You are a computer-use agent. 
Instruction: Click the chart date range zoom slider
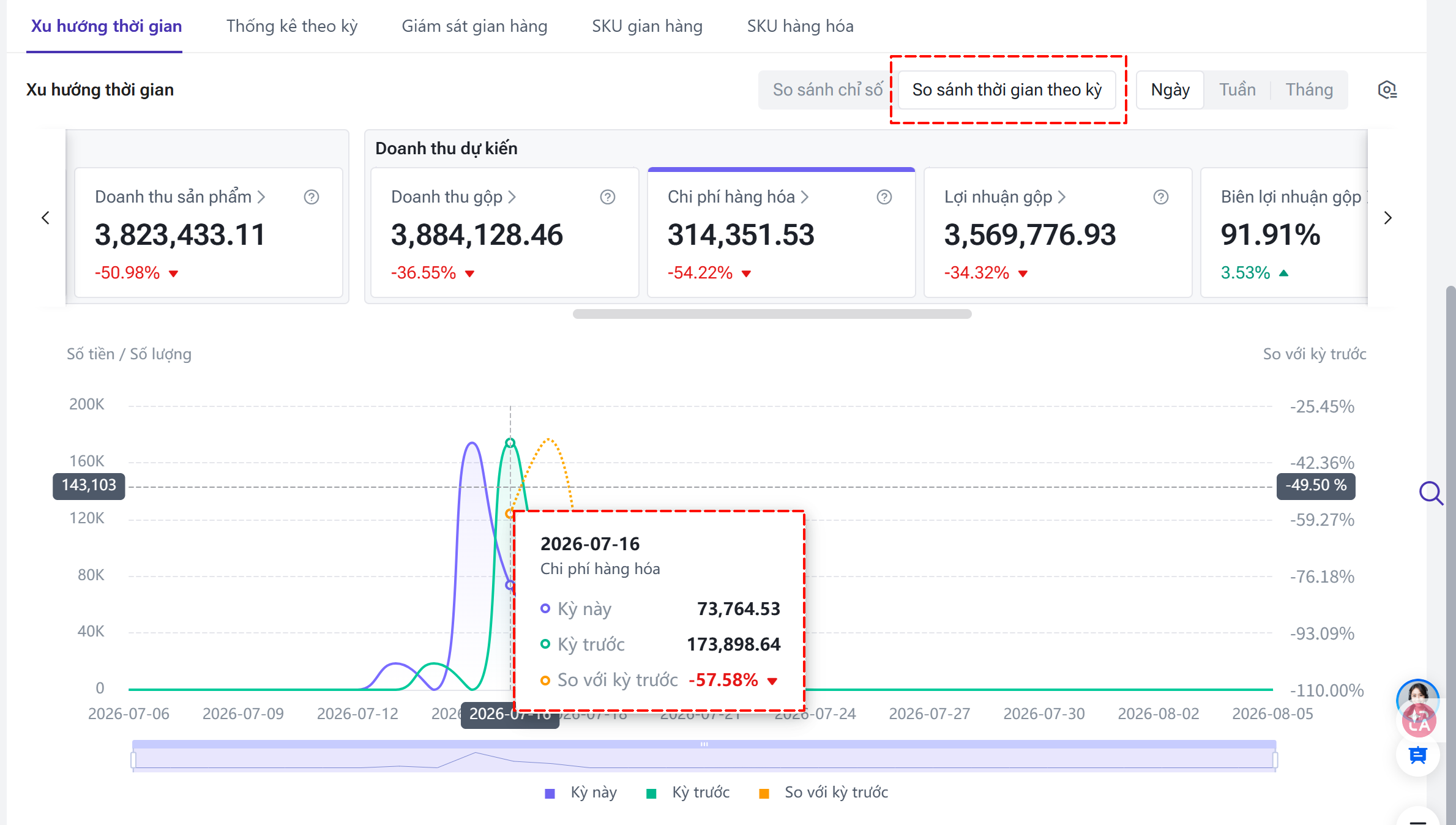pos(704,756)
